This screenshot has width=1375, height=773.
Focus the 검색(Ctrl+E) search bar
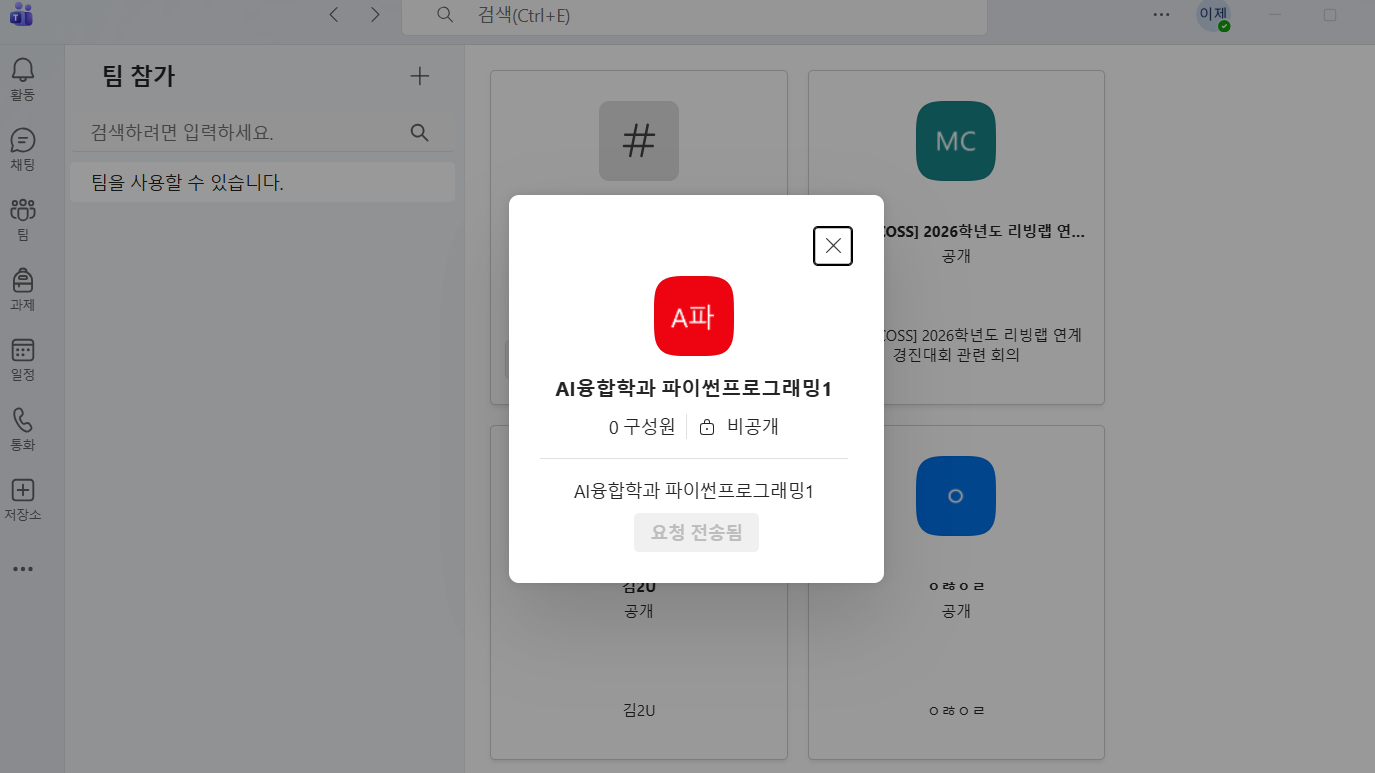pos(694,16)
